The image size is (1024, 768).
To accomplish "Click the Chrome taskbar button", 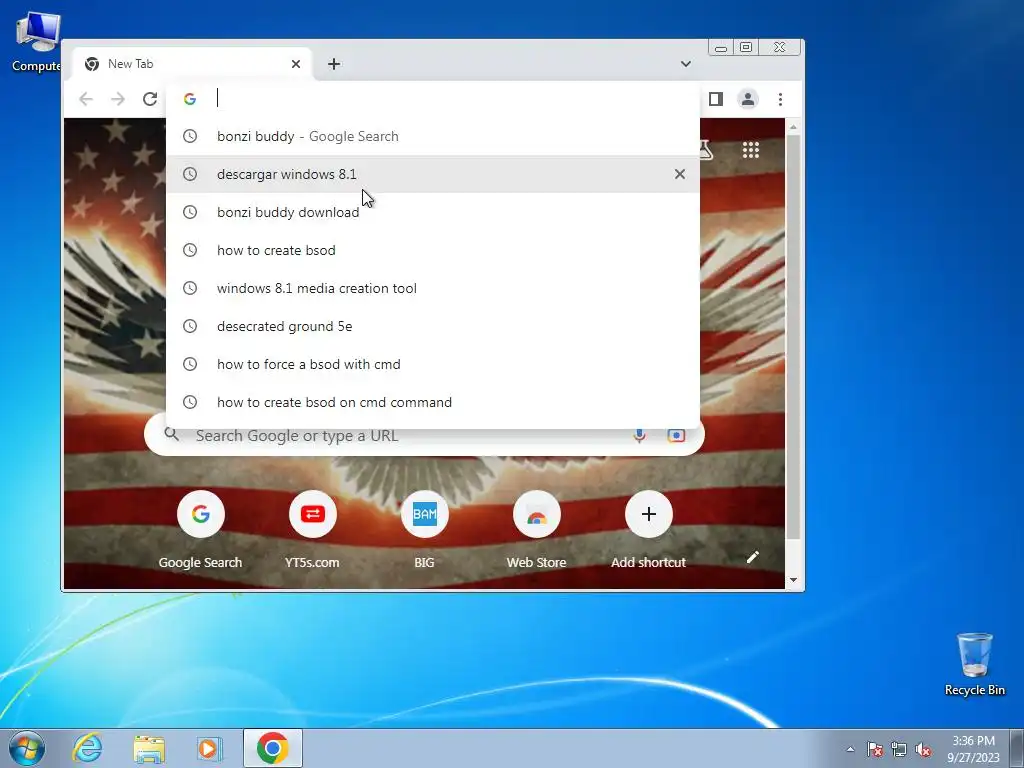I will 273,748.
